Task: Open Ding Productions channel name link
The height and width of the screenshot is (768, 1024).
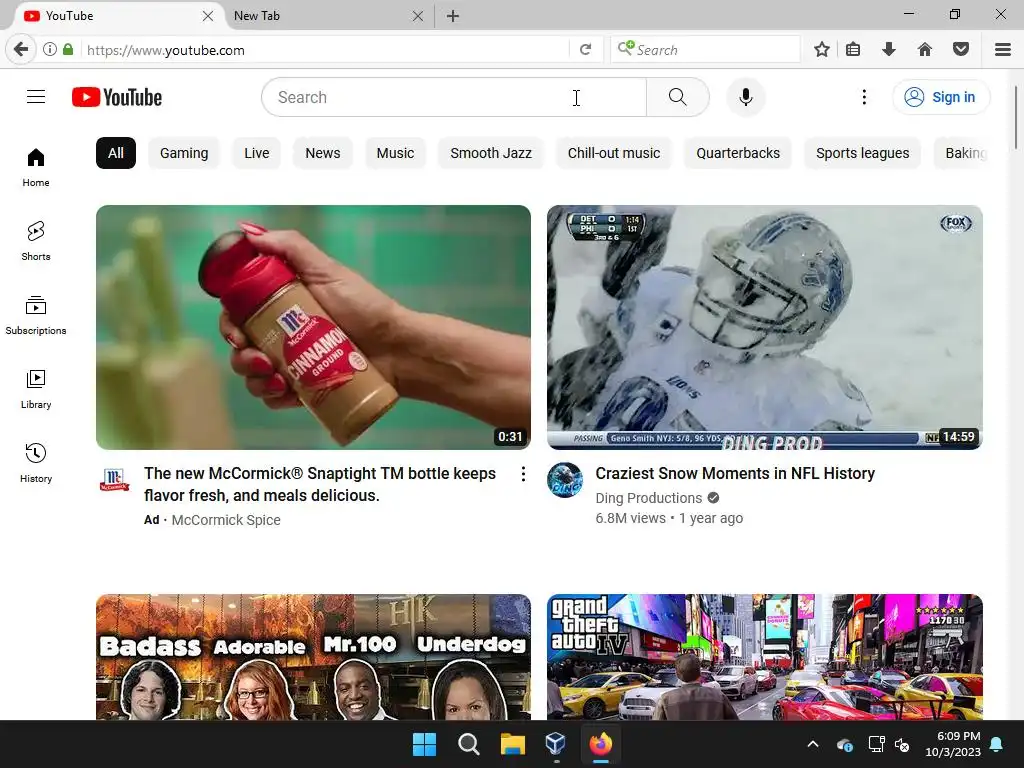Action: 648,498
